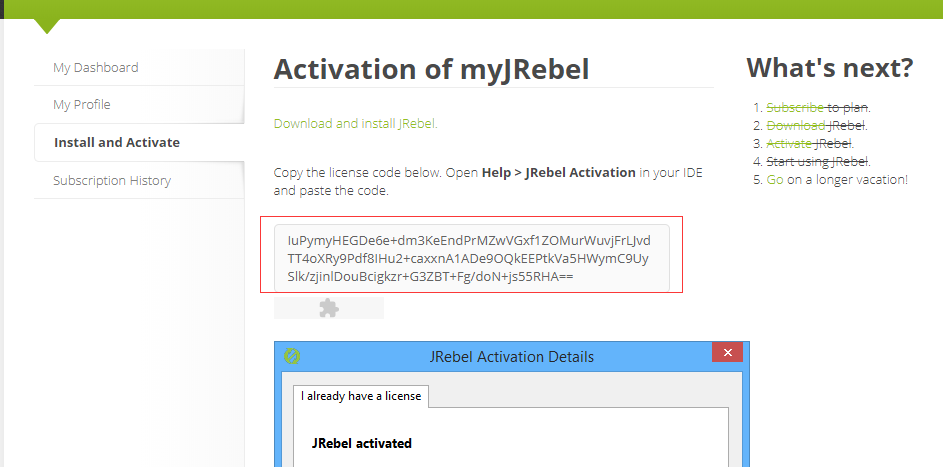The image size is (943, 467).
Task: Click the Go on a longer vacation link
Action: [775, 179]
